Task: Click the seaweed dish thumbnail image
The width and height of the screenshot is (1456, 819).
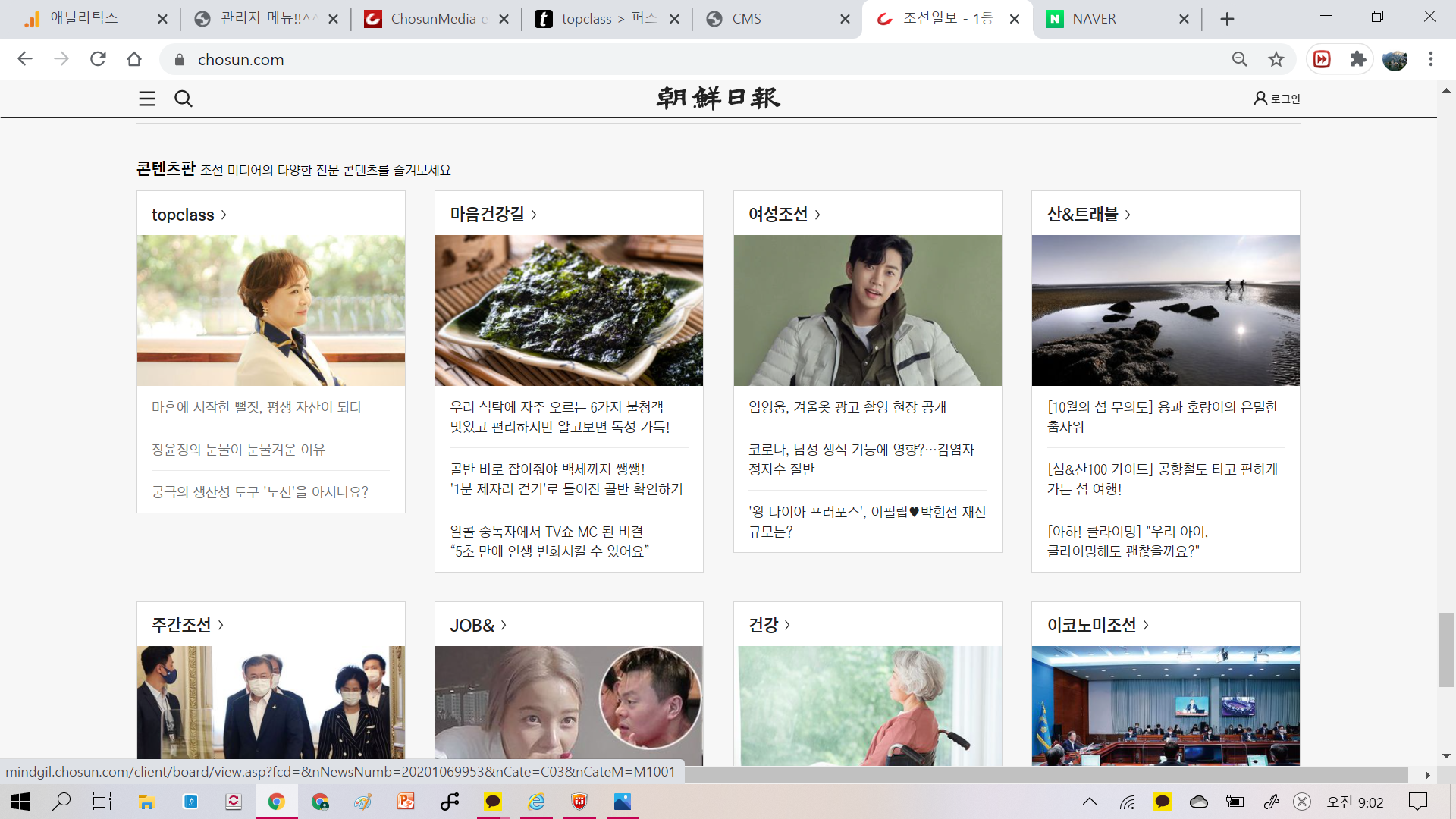Action: [569, 310]
